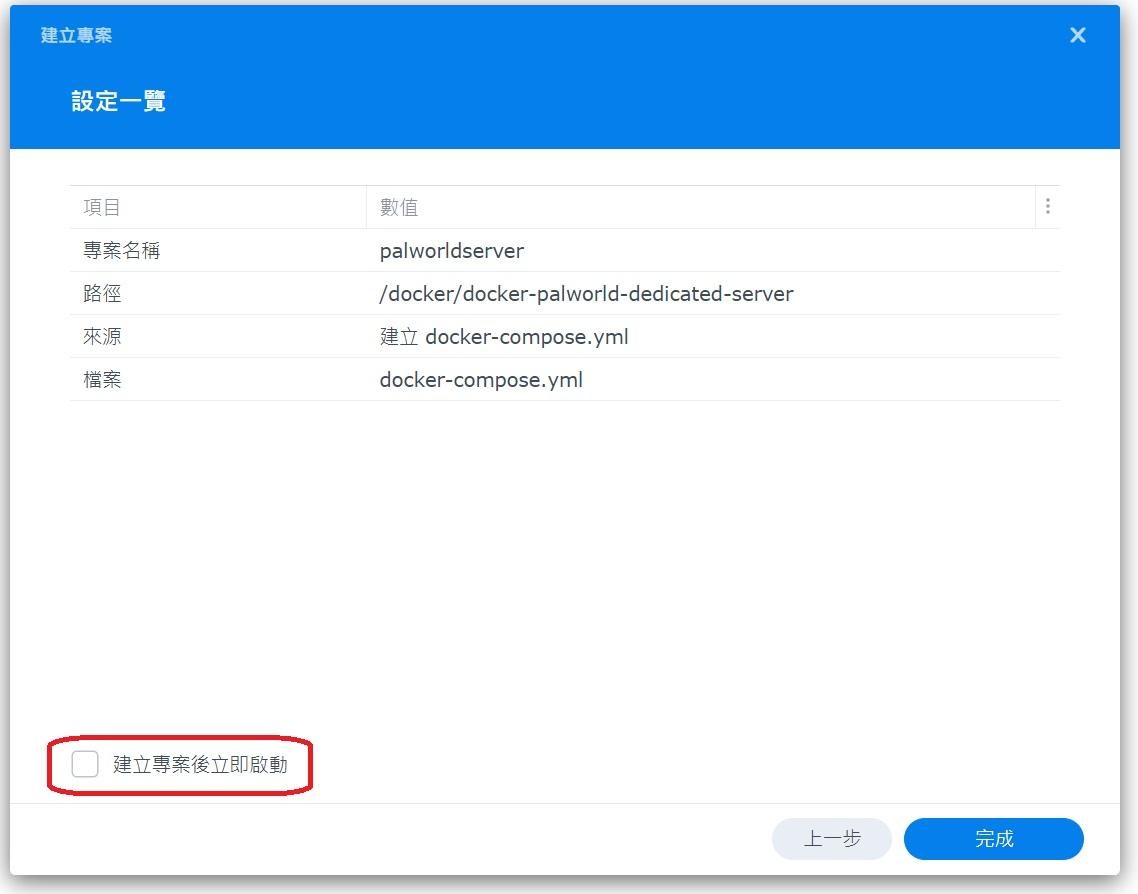1138x894 pixels.
Task: Open the column options three-dot menu
Action: [1047, 207]
